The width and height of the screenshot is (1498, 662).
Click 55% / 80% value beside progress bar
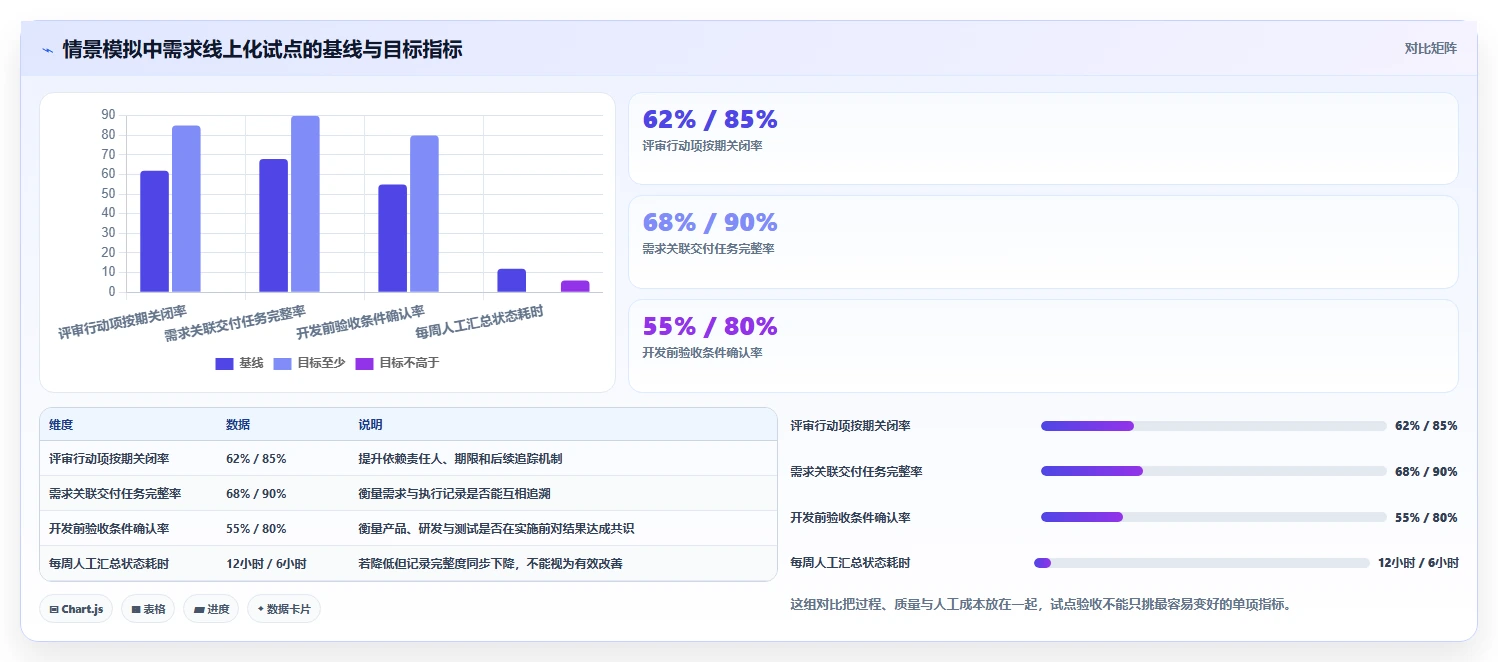click(x=1426, y=517)
